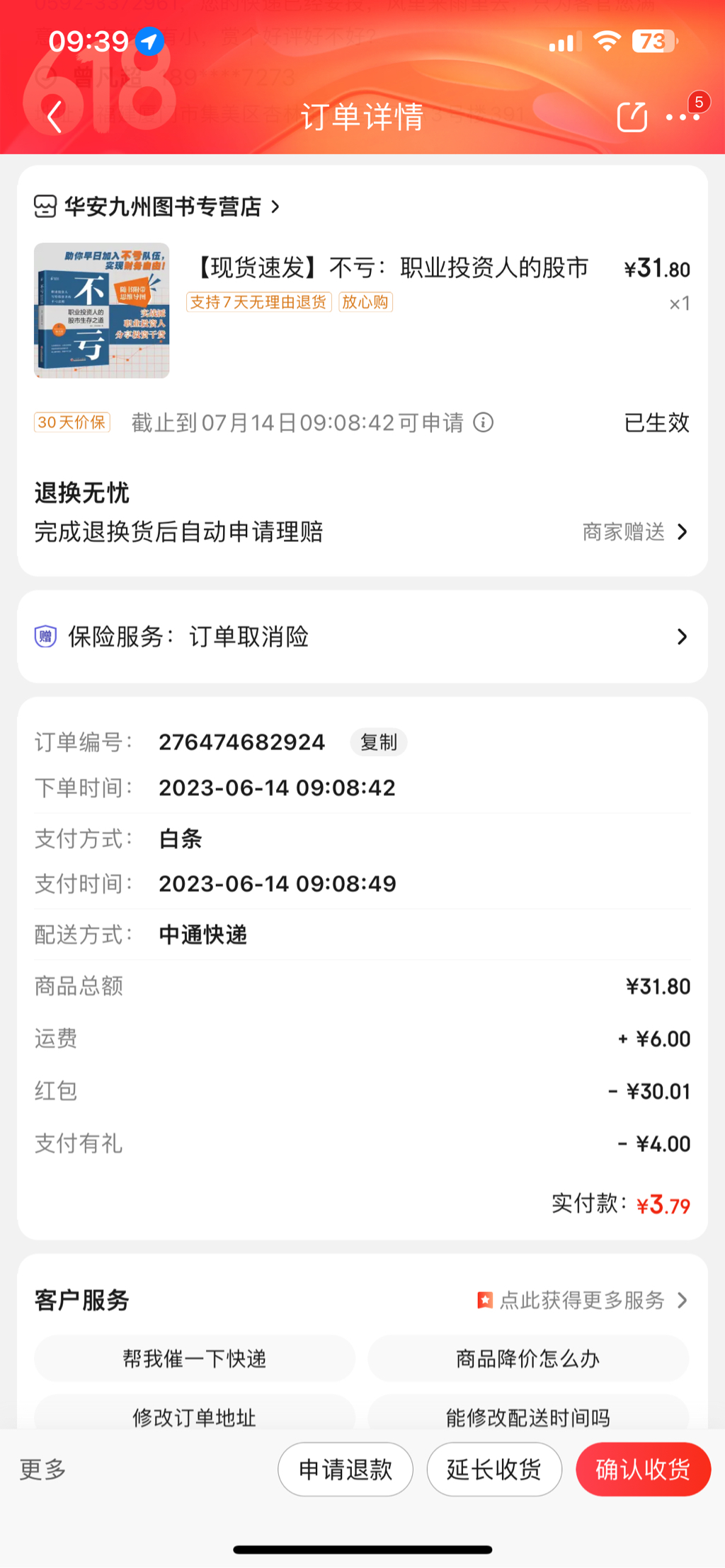725x1568 pixels.
Task: Expand 保险服务 订单取消险 row
Action: [682, 636]
